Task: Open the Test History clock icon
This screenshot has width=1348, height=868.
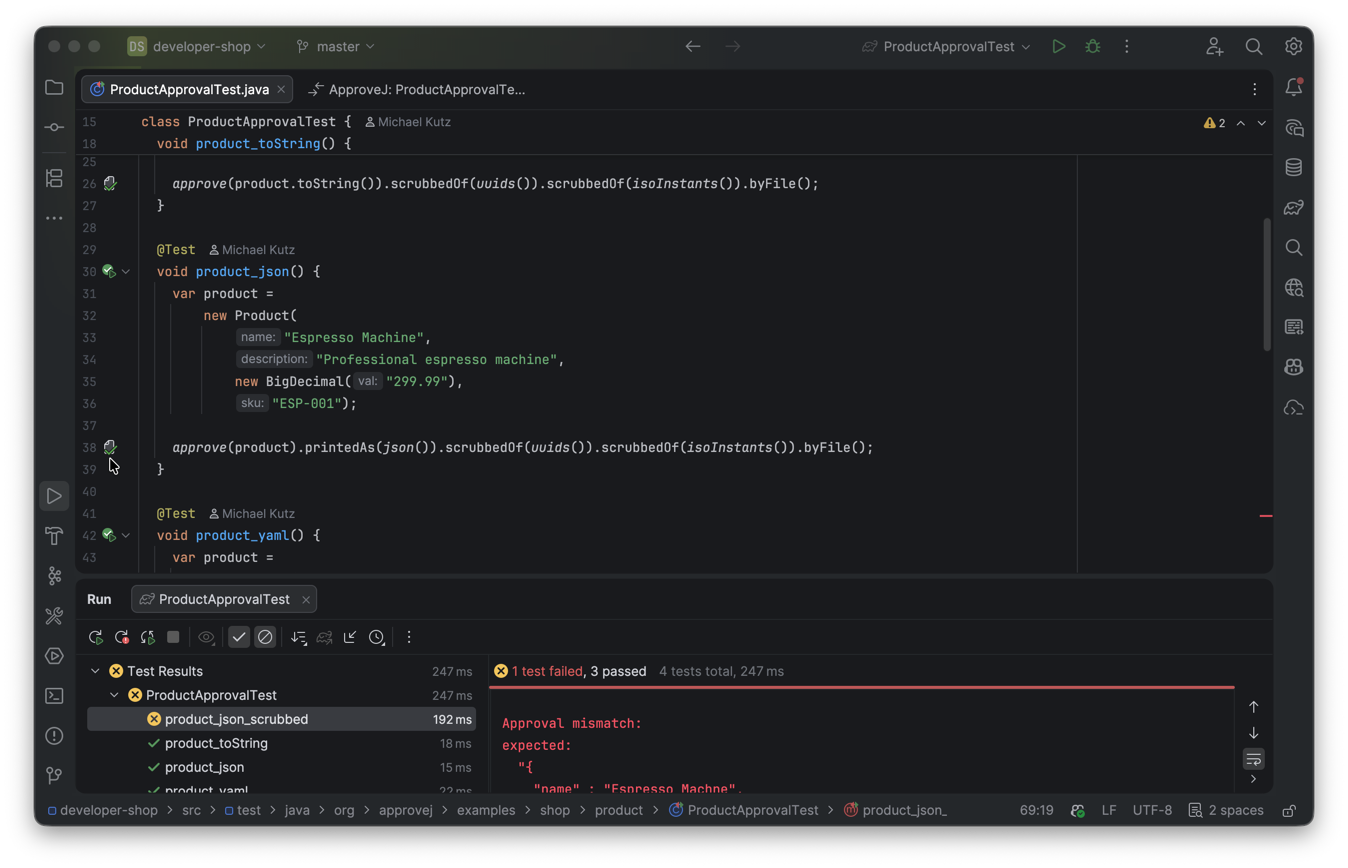Action: coord(377,637)
